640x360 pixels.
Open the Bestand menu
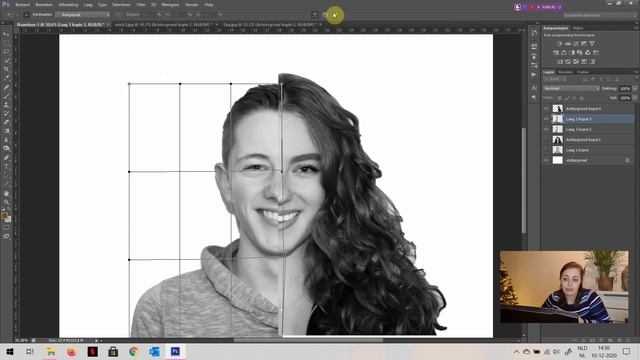(22, 5)
